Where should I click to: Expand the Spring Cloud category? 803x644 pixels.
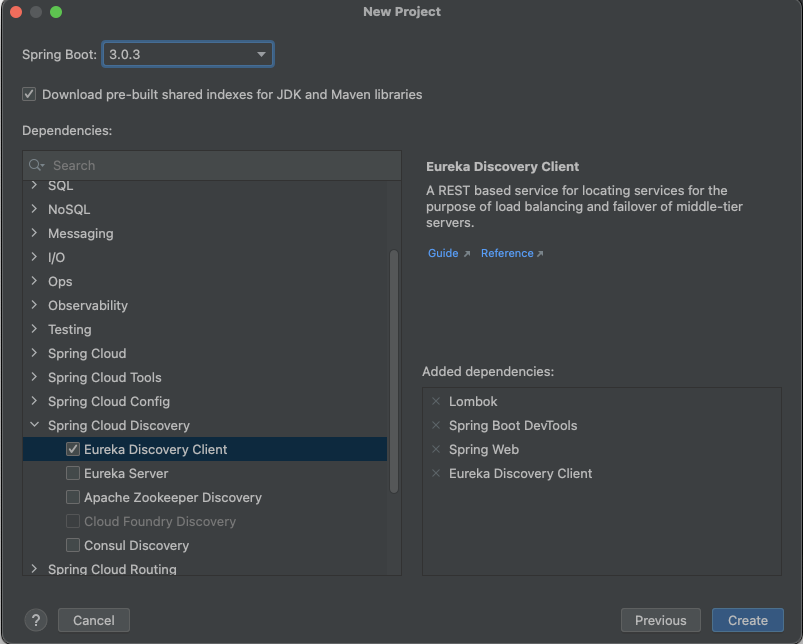34,353
